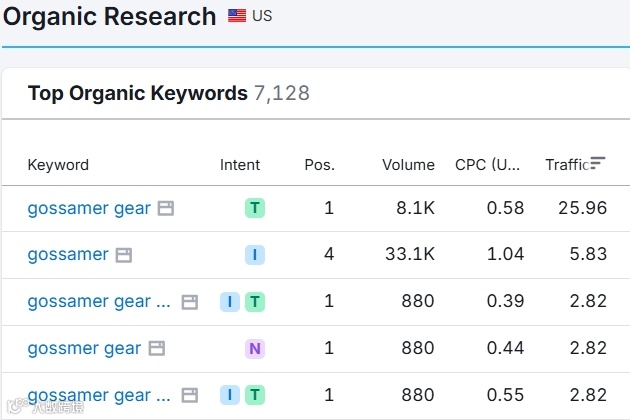Open SERP icon in 0.55 CPC row
The image size is (630, 420).
tap(190, 395)
